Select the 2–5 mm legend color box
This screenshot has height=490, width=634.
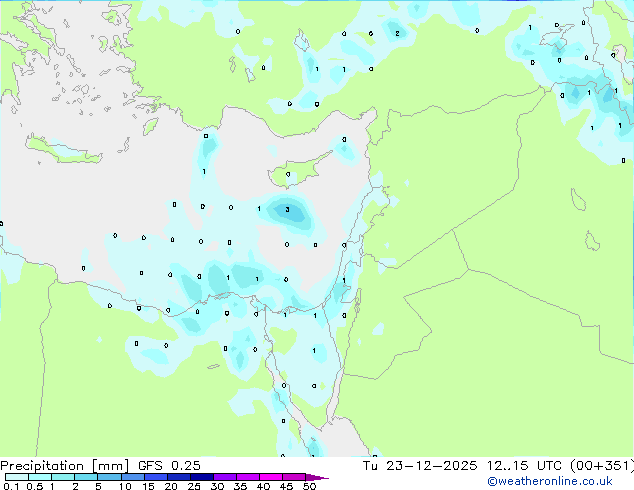coord(86,477)
